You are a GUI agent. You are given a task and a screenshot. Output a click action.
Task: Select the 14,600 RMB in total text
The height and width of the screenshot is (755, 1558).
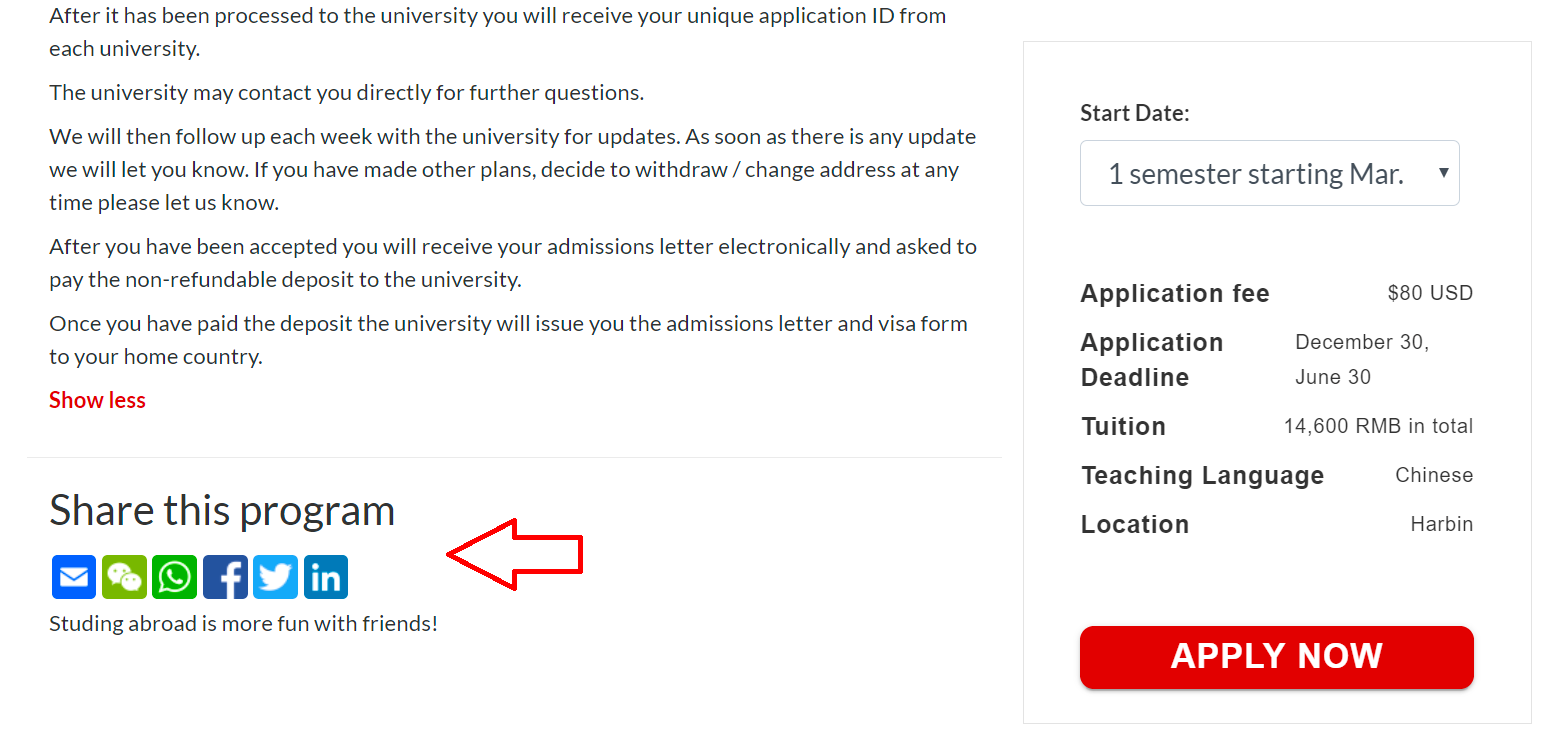coord(1378,426)
